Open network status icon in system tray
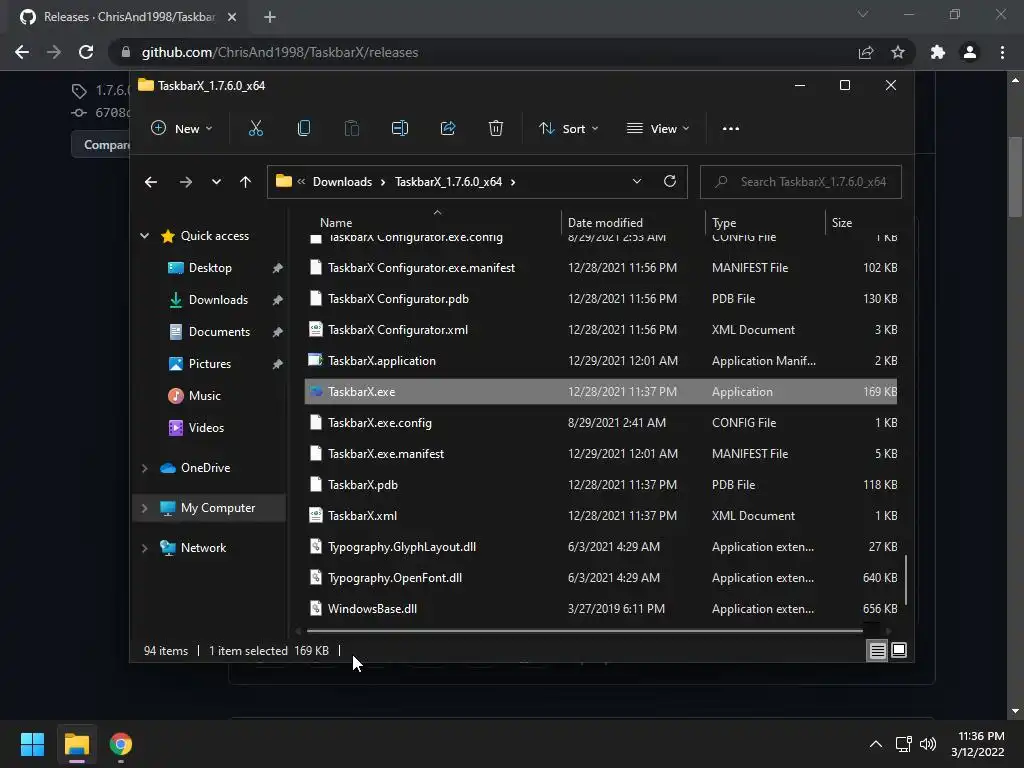The width and height of the screenshot is (1024, 768). (903, 744)
